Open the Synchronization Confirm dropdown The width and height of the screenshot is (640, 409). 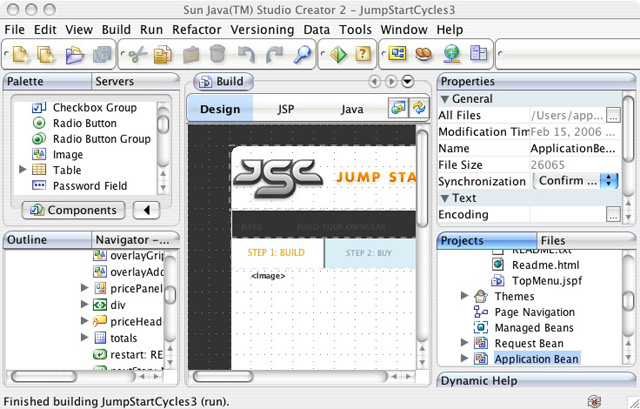(x=576, y=181)
